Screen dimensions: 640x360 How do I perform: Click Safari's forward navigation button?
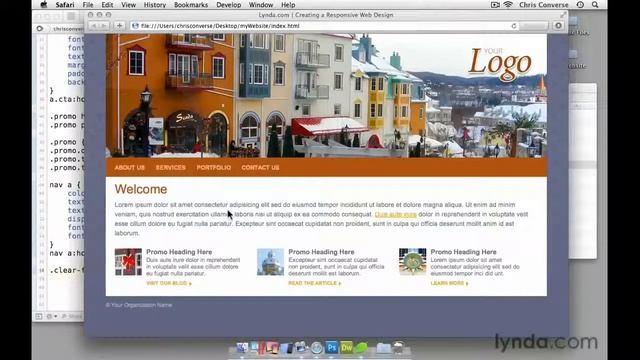pyautogui.click(x=103, y=26)
